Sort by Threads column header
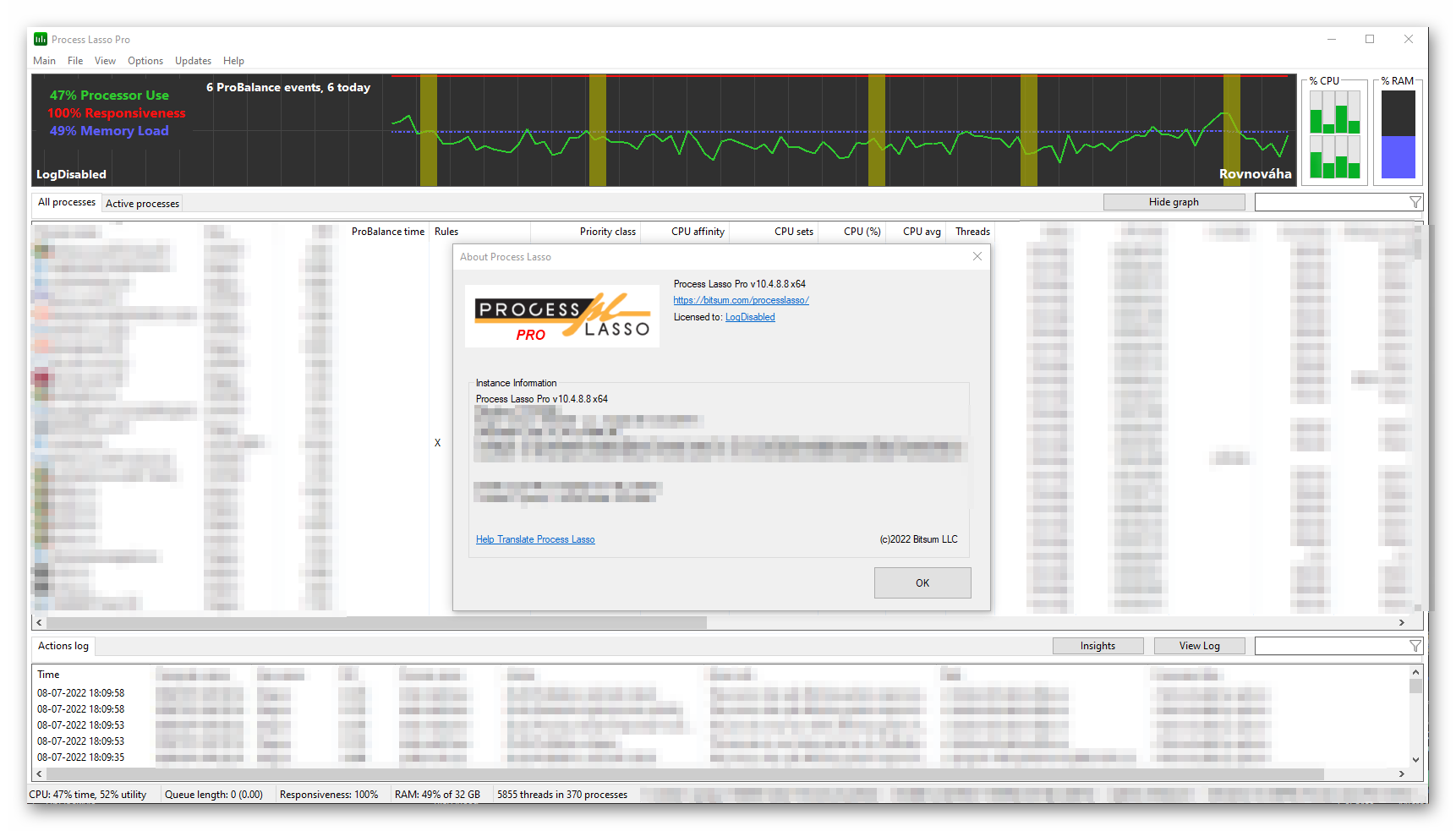This screenshot has height=831, width=1456. coord(971,232)
